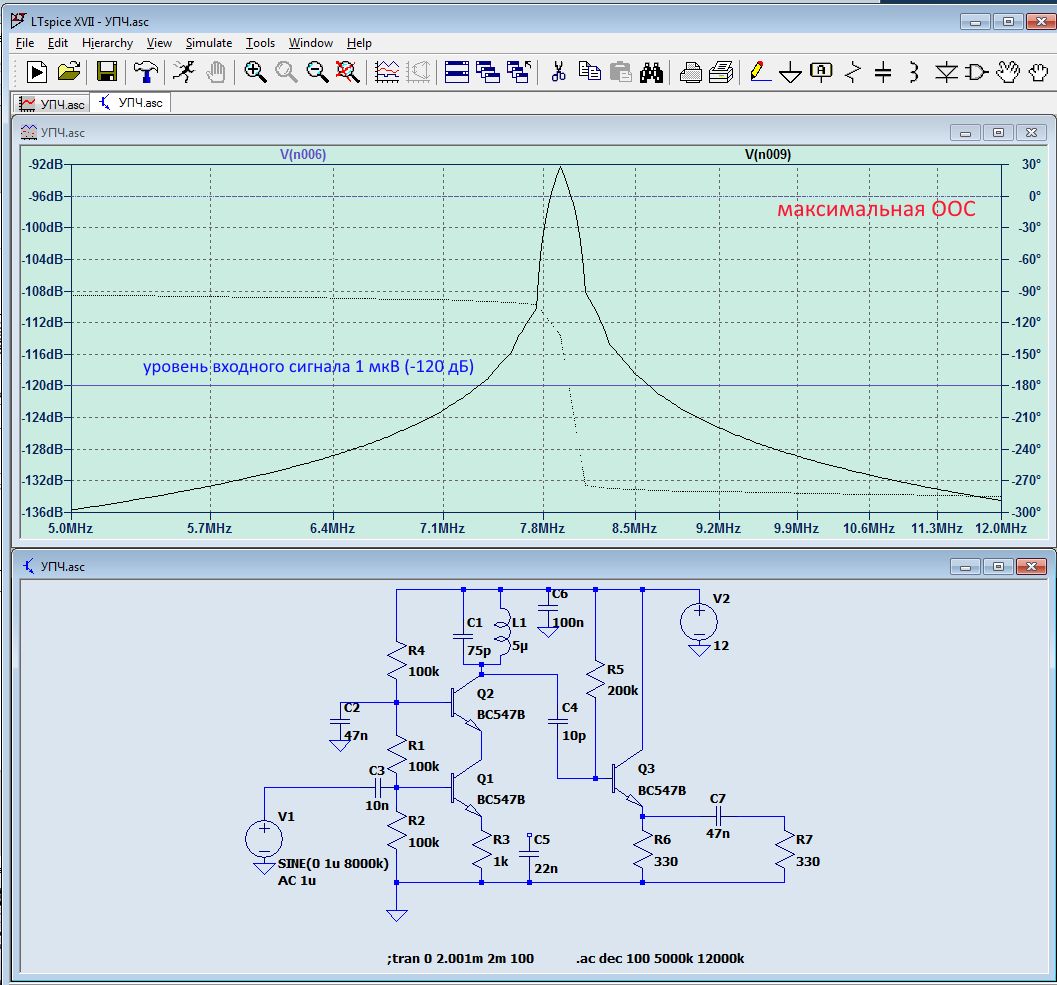
Task: Click the Print Setup icon
Action: pos(690,71)
